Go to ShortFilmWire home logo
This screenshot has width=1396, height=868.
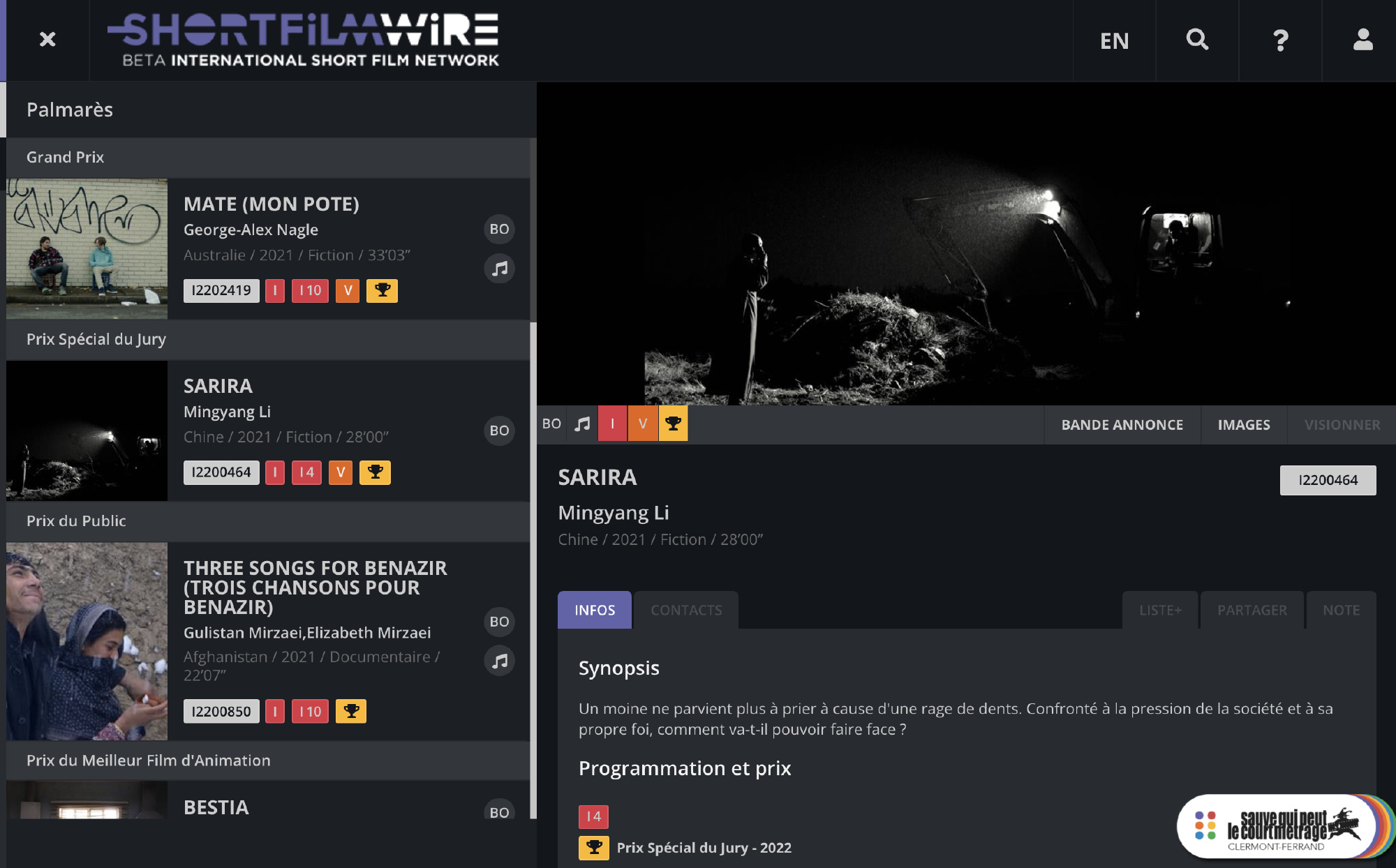(x=304, y=40)
